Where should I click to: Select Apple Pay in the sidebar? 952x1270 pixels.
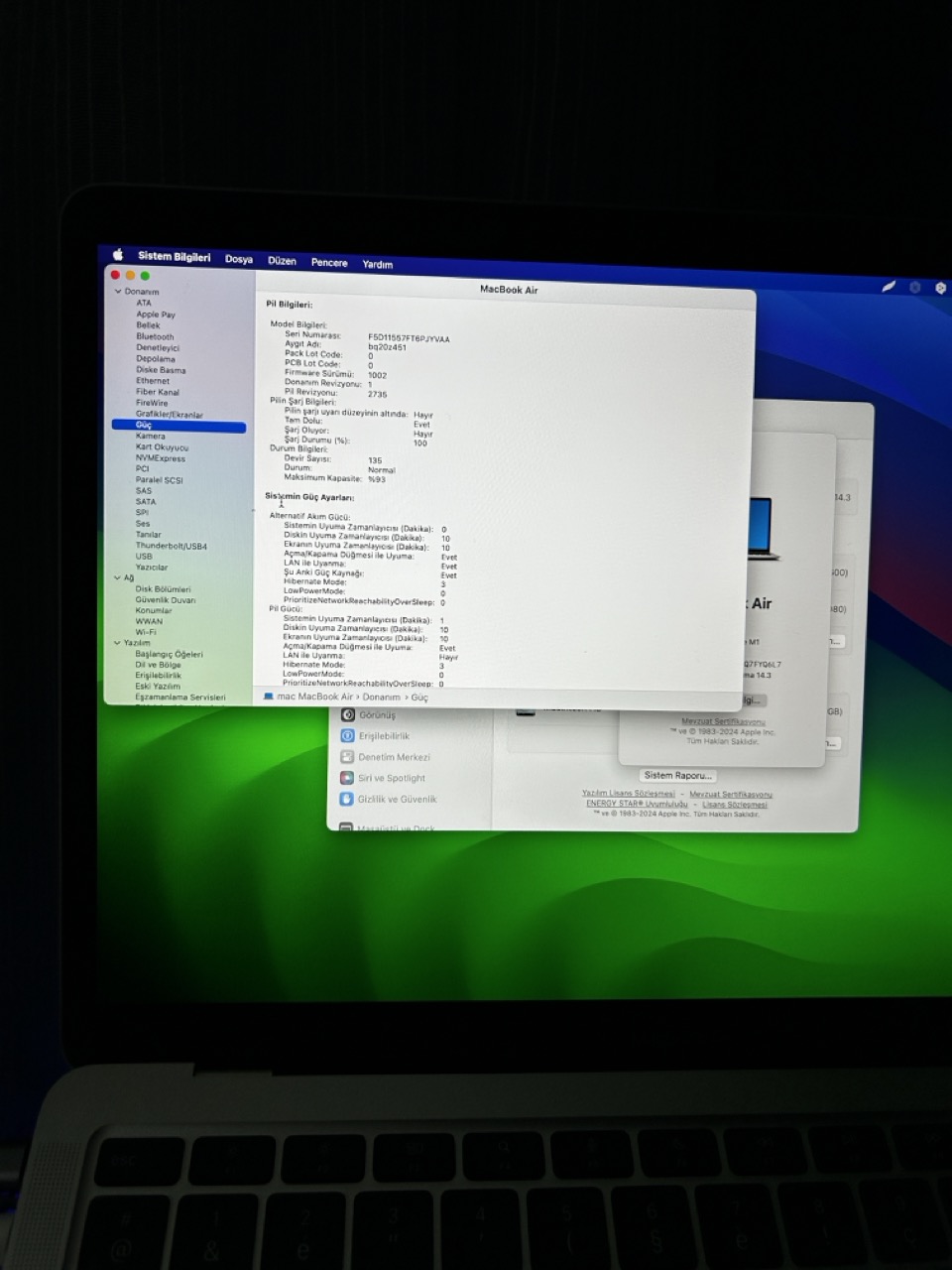pos(156,315)
